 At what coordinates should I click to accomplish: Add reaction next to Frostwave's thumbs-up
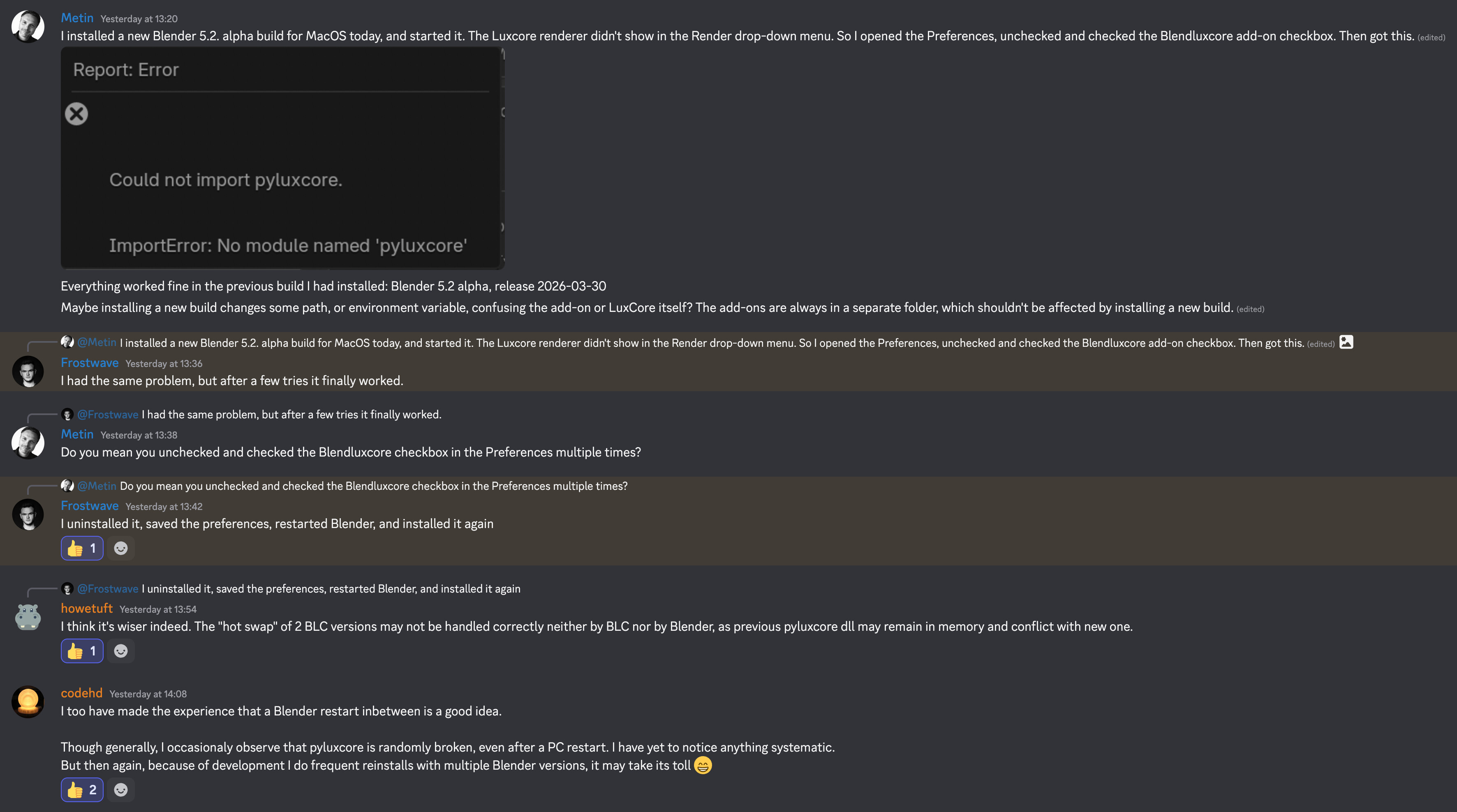120,548
